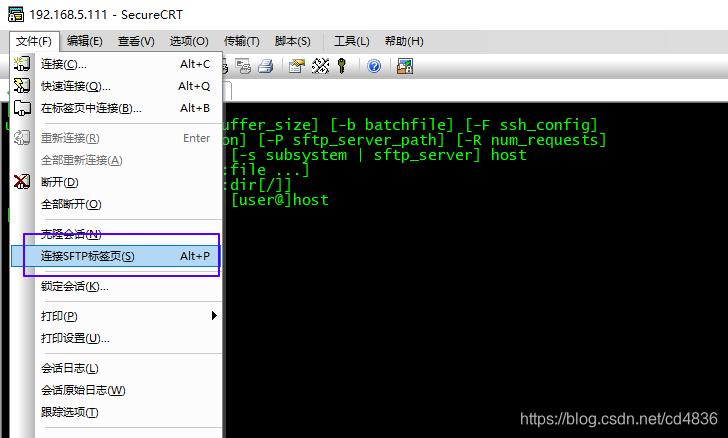
Task: Open session options toolbar icon
Action: pyautogui.click(x=297, y=66)
